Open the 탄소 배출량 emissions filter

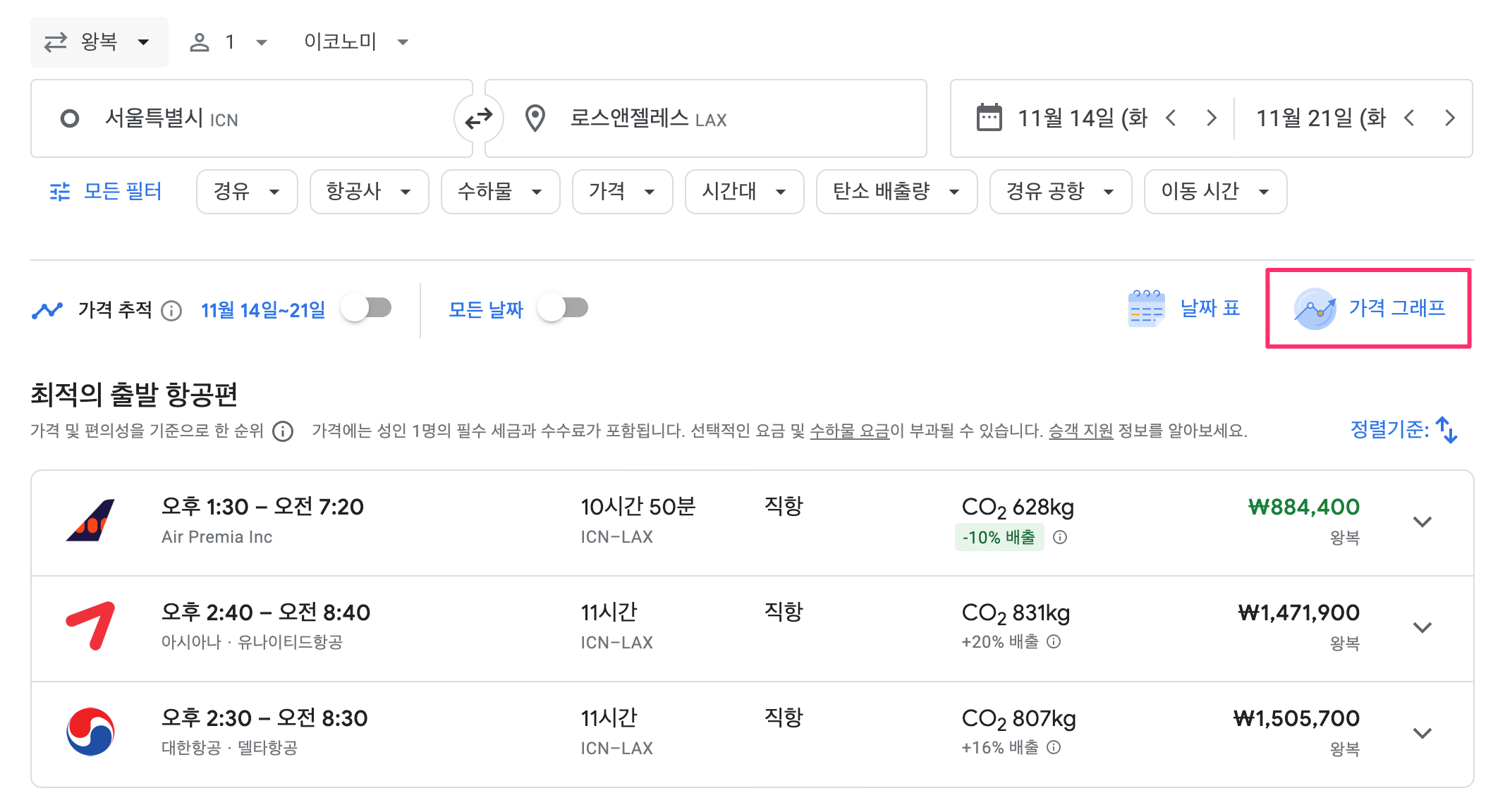coord(896,191)
